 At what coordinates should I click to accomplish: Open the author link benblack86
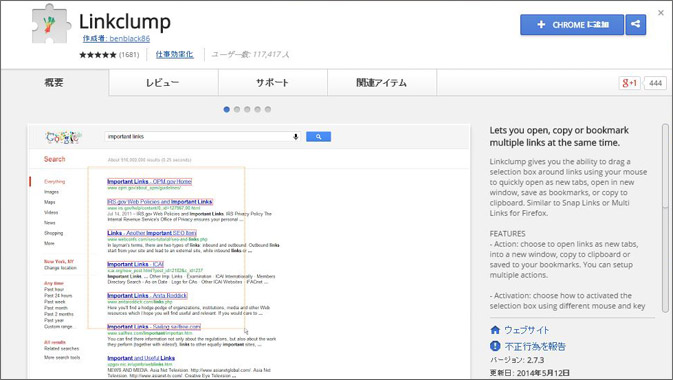tap(116, 39)
